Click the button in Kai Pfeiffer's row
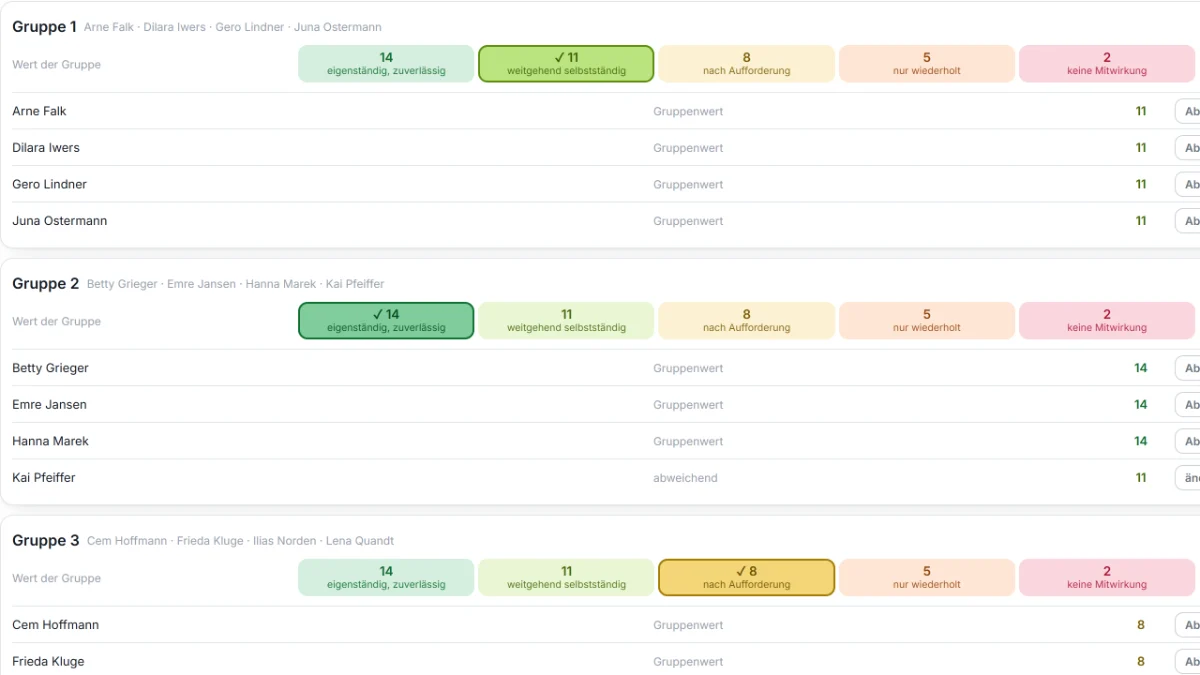The height and width of the screenshot is (675, 1200). (x=1188, y=478)
